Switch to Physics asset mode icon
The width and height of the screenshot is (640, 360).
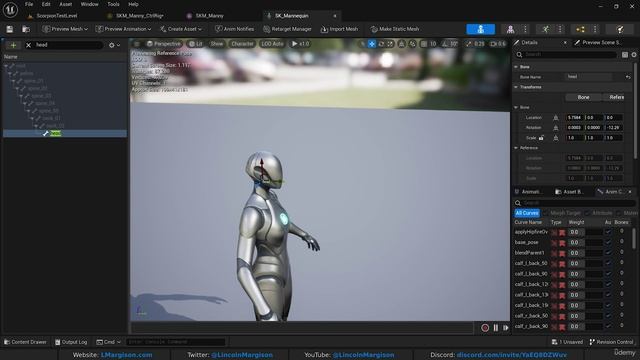620,29
